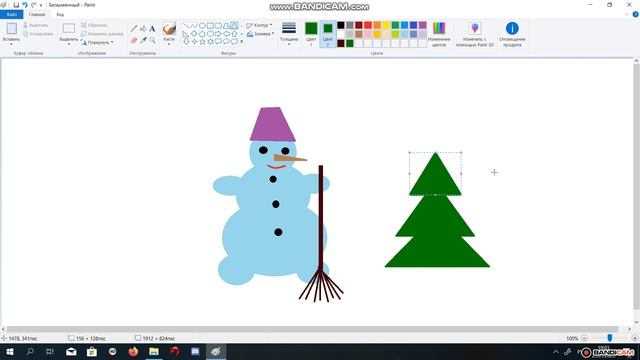Viewport: 640px width, 360px height.
Task: Open the Brushes (Кисти) dropdown arrow
Action: 169,44
